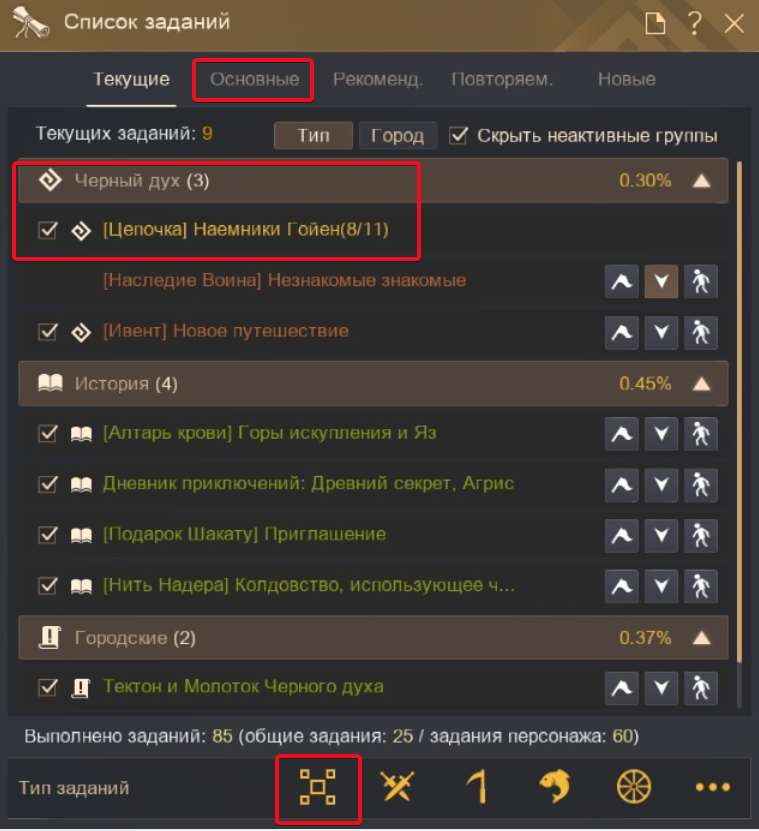
Task: Open the Повторяем. tab
Action: tap(502, 79)
